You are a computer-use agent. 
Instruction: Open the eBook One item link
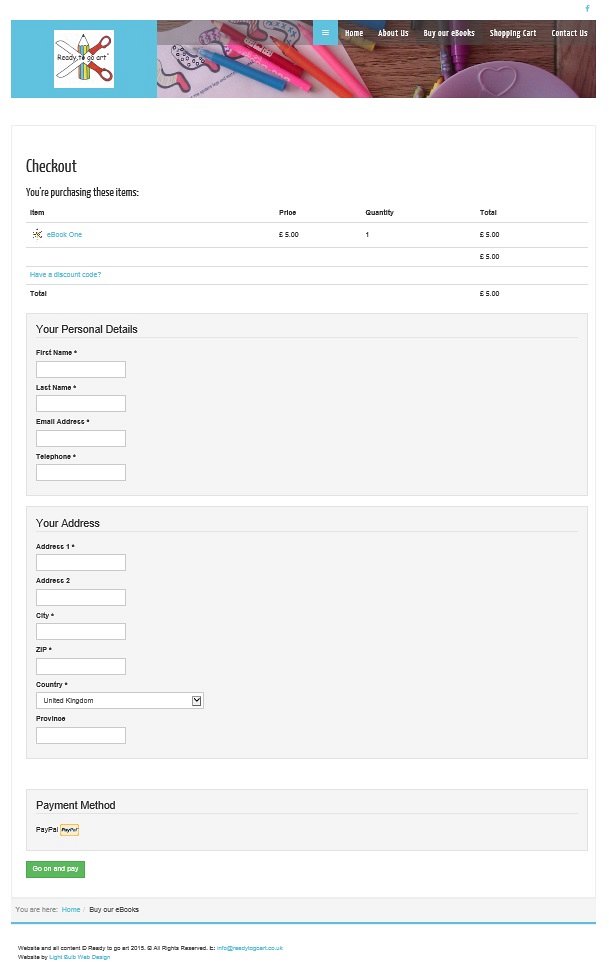coord(64,234)
